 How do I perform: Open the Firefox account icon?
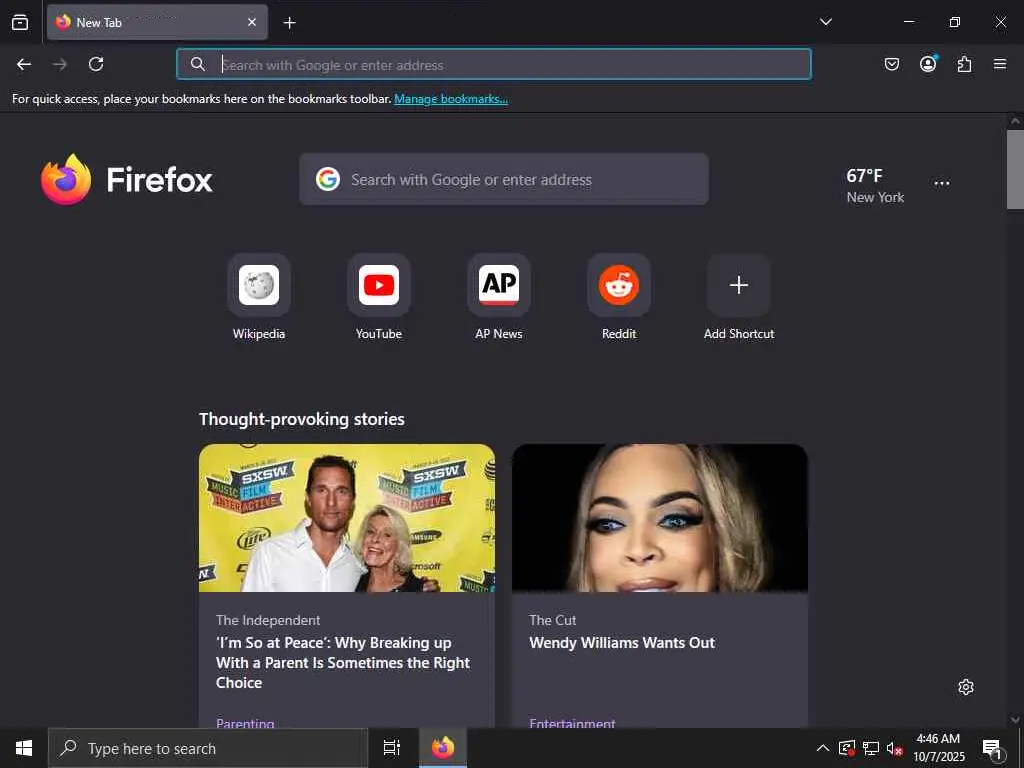(928, 63)
